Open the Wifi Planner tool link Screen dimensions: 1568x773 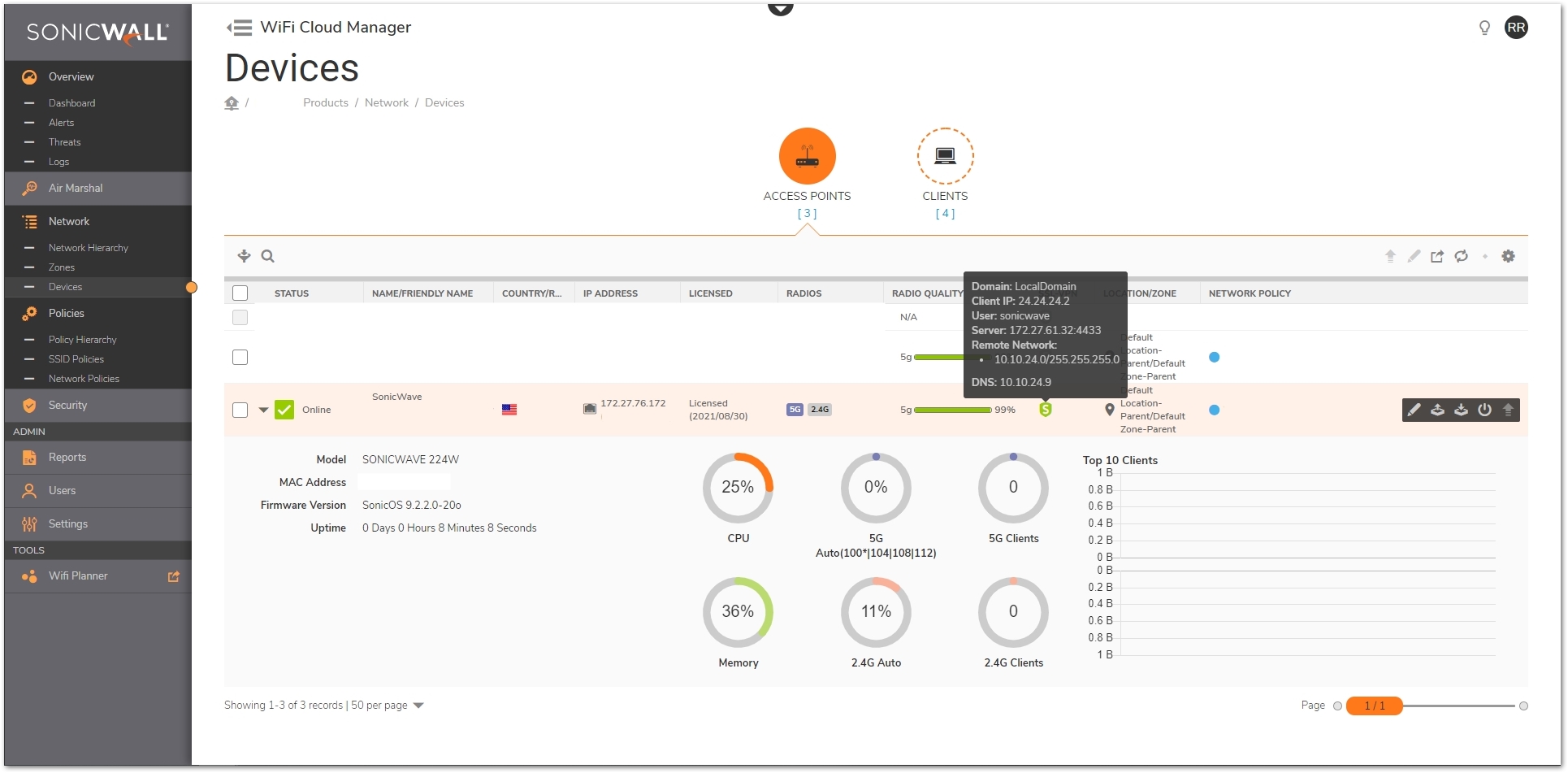pyautogui.click(x=78, y=575)
